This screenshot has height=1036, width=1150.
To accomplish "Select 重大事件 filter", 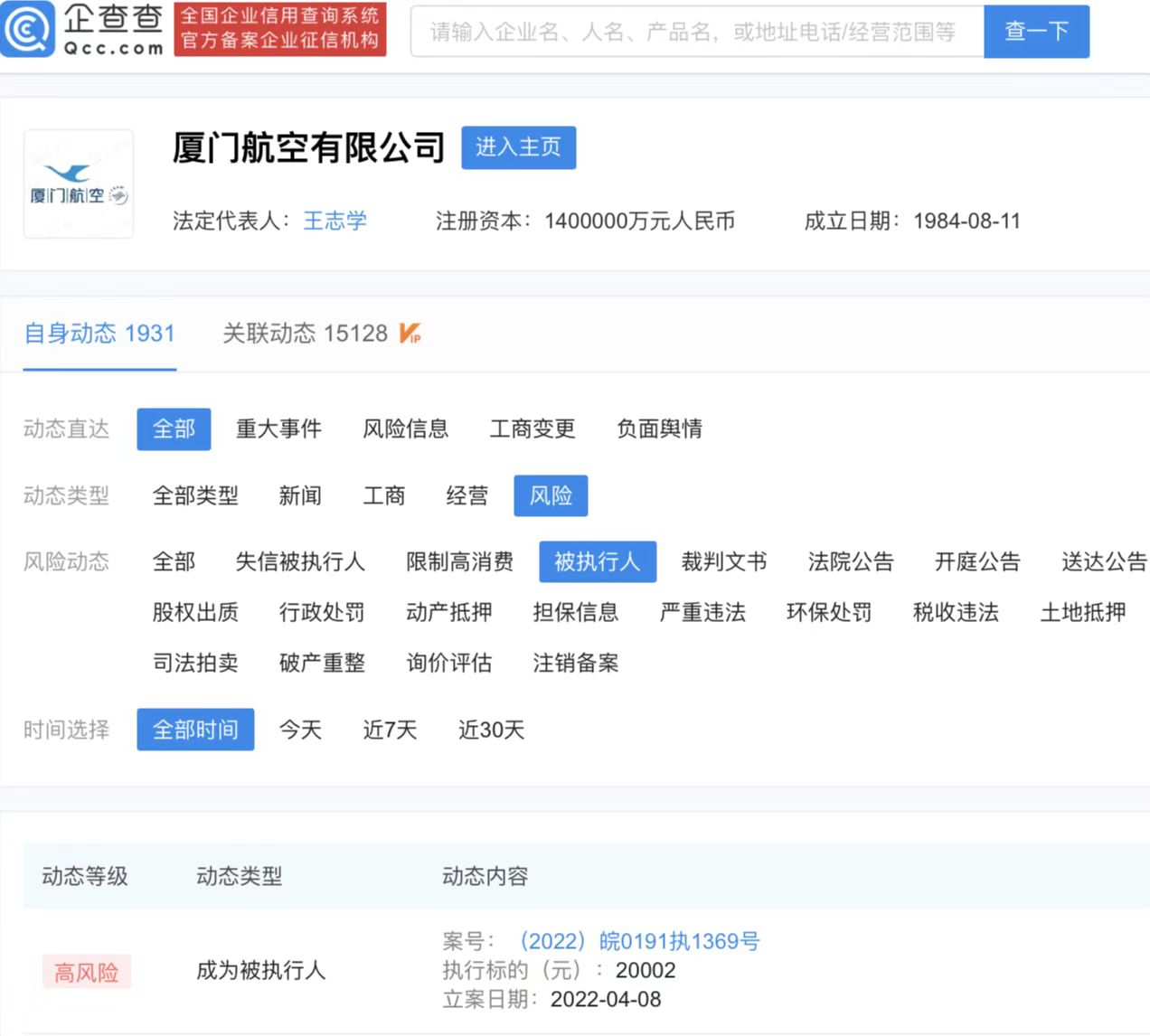I will (x=278, y=429).
